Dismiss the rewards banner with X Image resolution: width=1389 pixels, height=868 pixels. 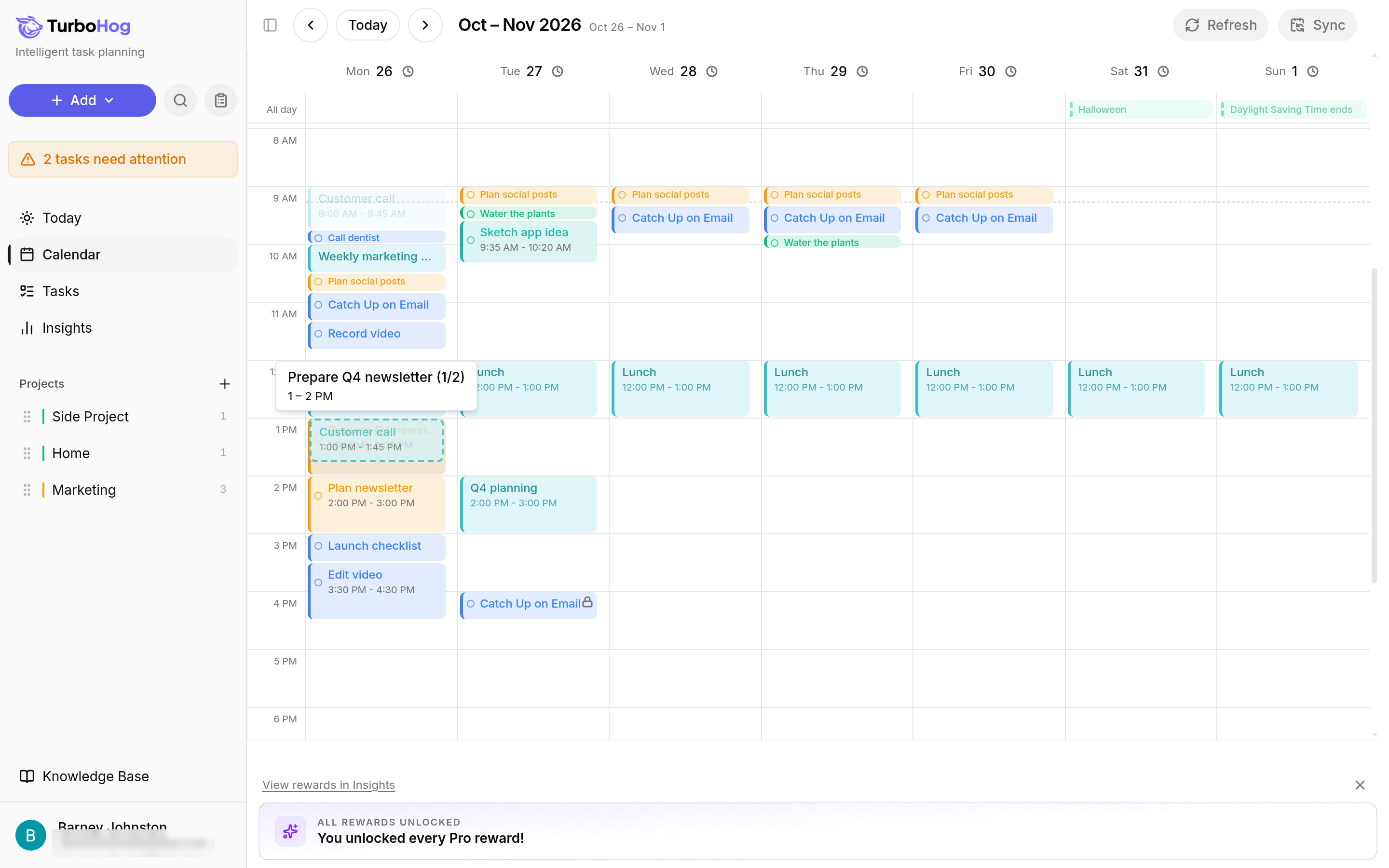coord(1360,785)
